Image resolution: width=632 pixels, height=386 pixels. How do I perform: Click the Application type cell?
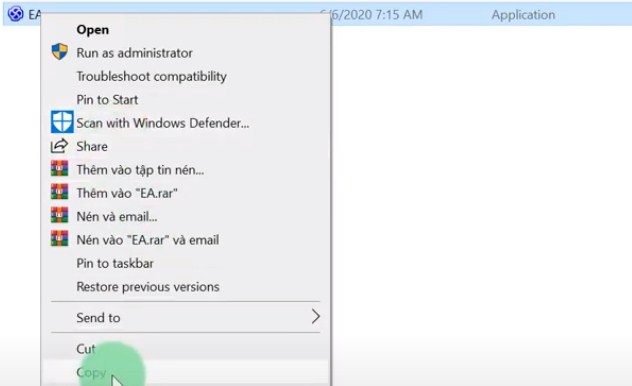tap(523, 15)
